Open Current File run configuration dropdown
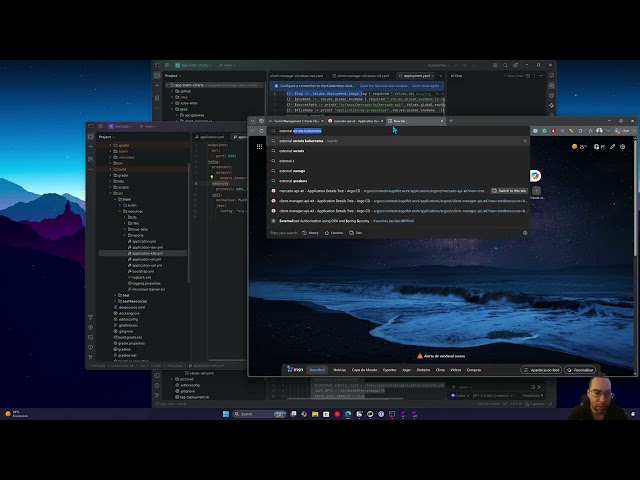Screen dimensions: 640x480 pos(438,65)
